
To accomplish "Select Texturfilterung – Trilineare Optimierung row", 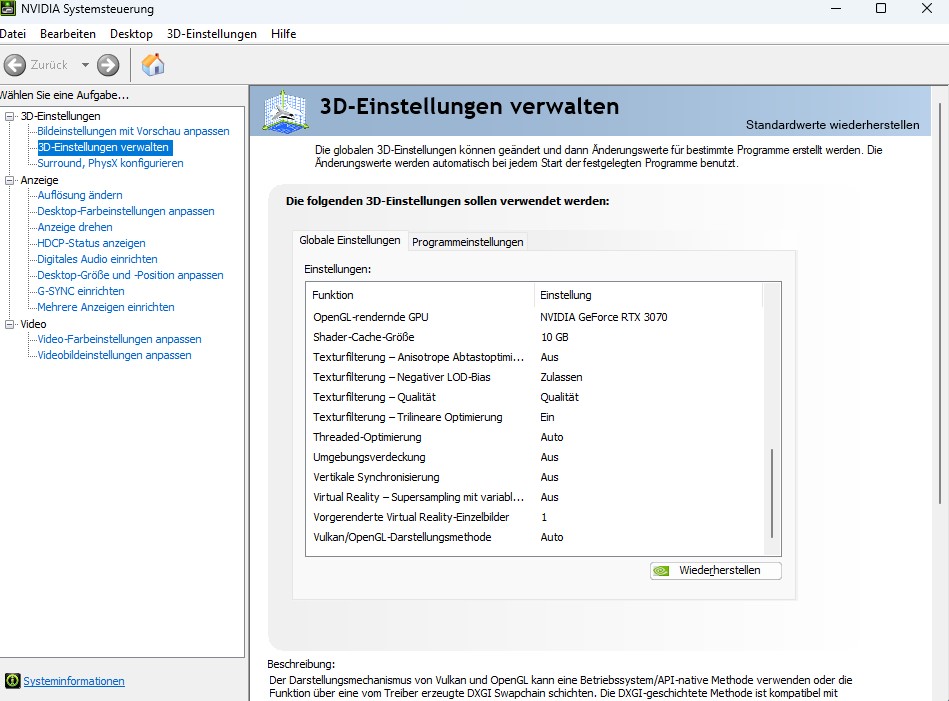I will coord(535,416).
